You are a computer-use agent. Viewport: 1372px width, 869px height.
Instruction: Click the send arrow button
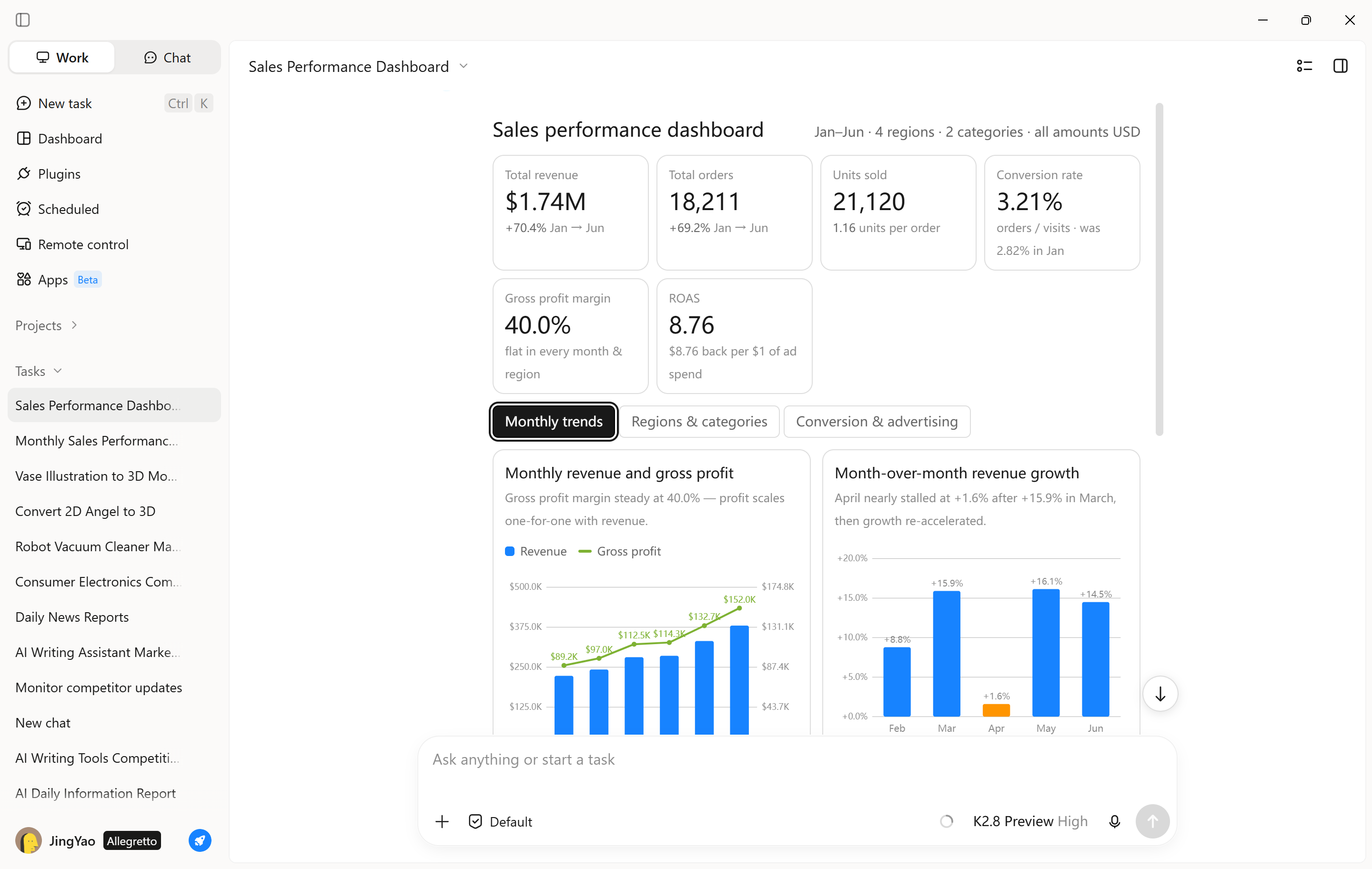tap(1152, 821)
